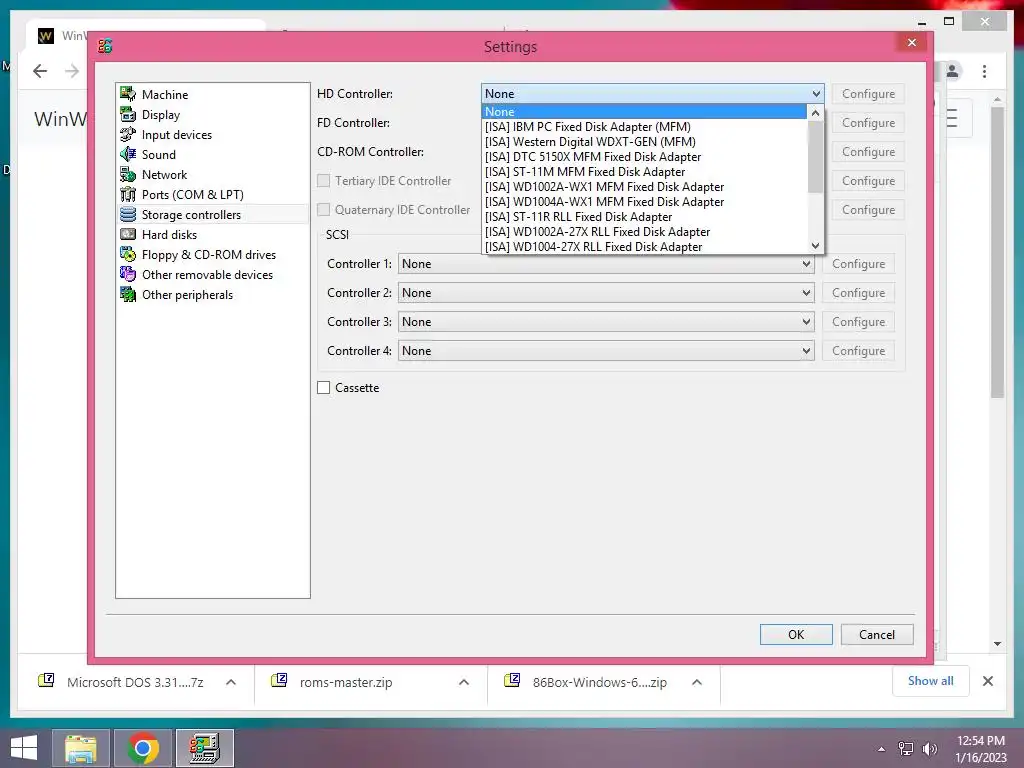The width and height of the screenshot is (1024, 768).
Task: Click the Microsoft DOS 3.31 file icon
Action: pyautogui.click(x=46, y=681)
